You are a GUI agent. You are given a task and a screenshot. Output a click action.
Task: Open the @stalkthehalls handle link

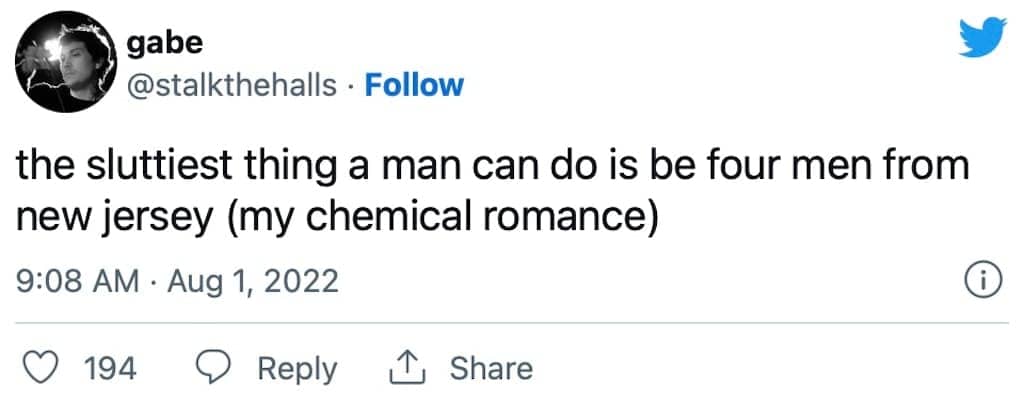[232, 85]
